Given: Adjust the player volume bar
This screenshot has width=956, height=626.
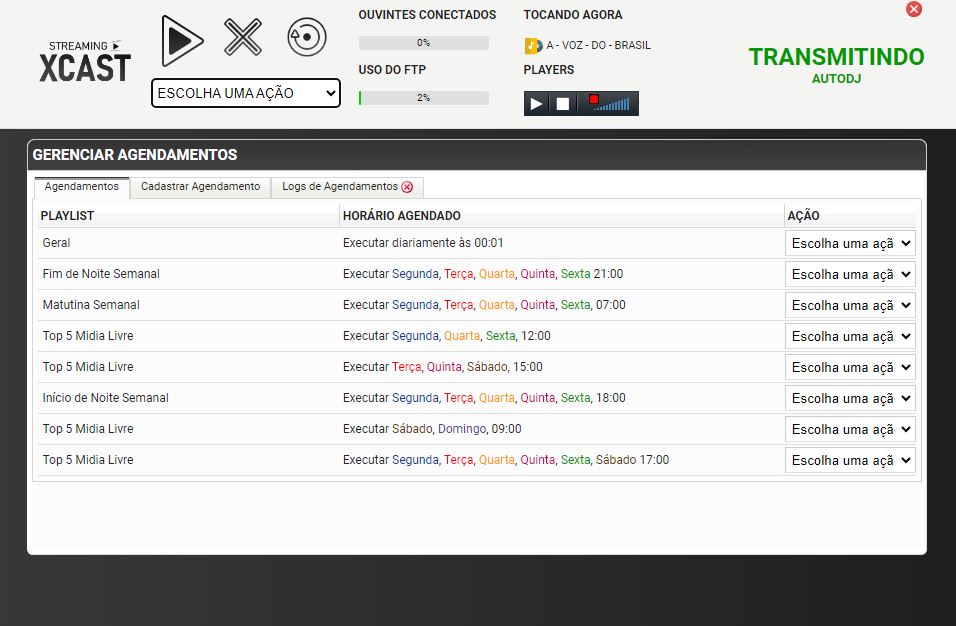Looking at the screenshot, I should [x=612, y=104].
